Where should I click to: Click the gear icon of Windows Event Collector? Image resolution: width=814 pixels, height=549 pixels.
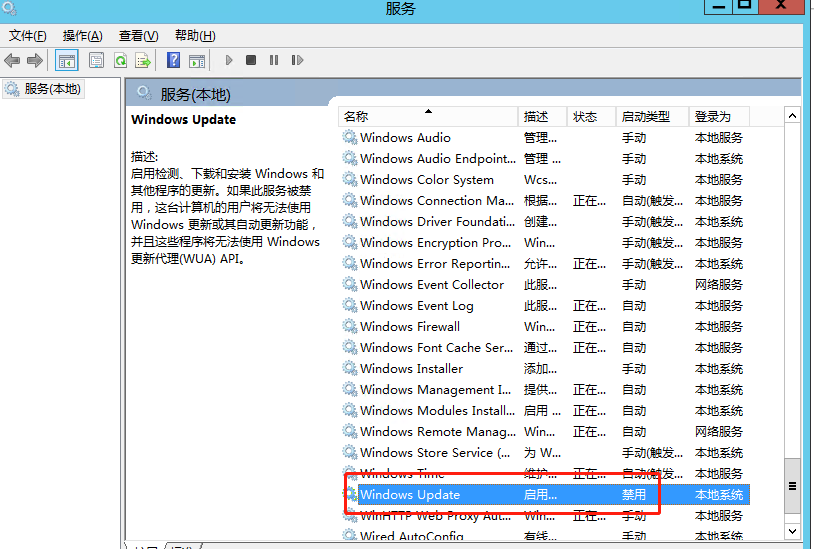tap(350, 284)
